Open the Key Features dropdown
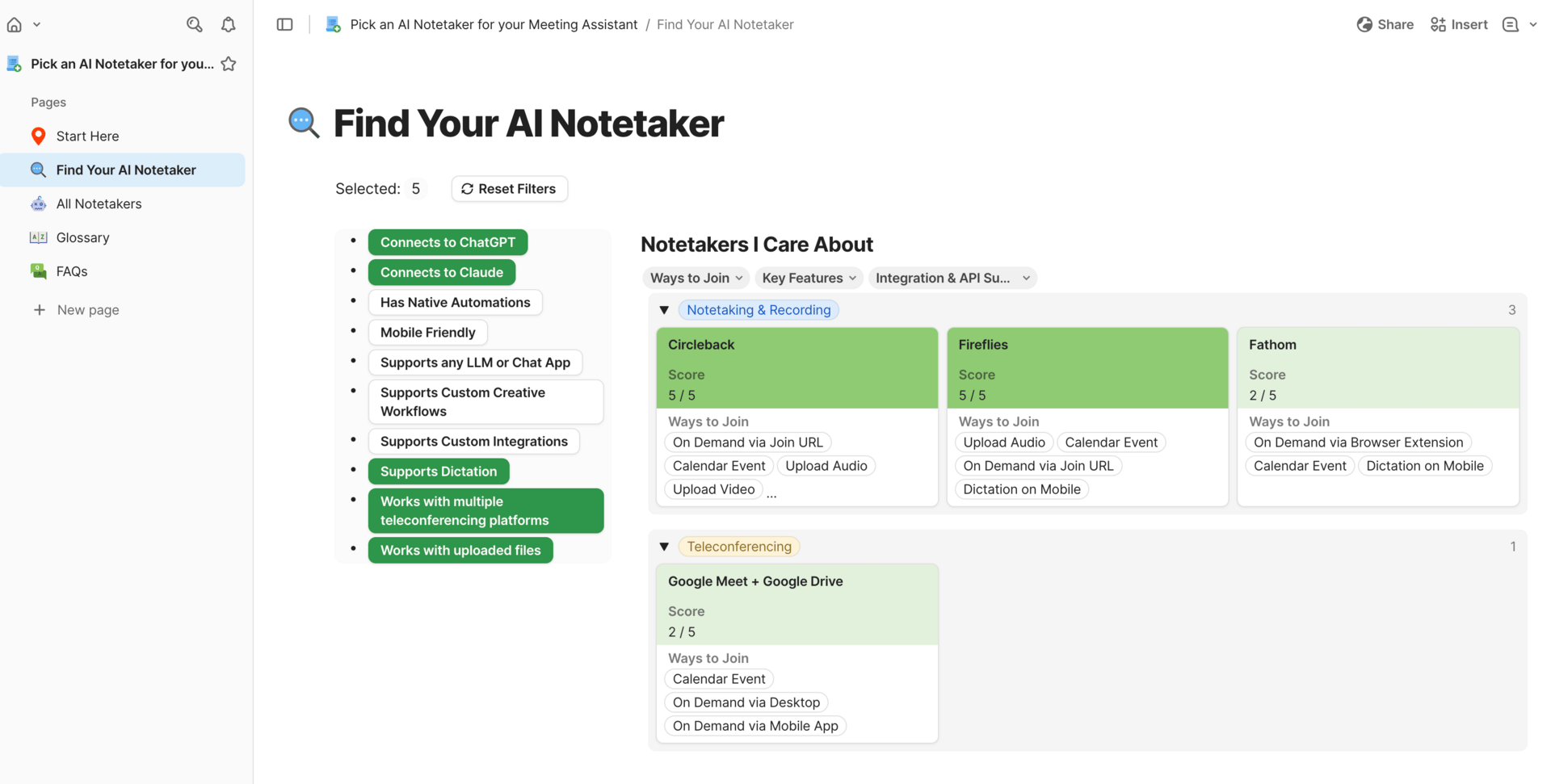The width and height of the screenshot is (1551, 784). (809, 278)
